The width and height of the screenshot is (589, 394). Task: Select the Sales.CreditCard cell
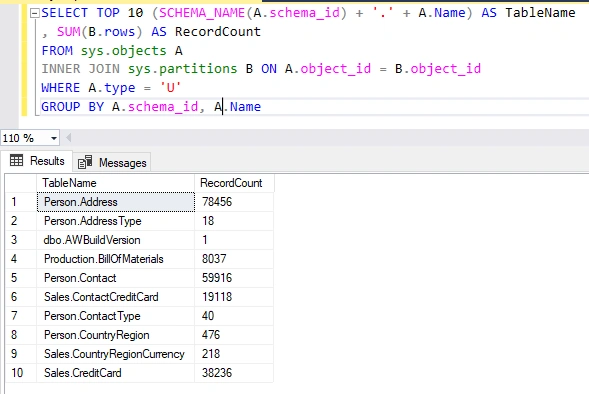(116, 373)
